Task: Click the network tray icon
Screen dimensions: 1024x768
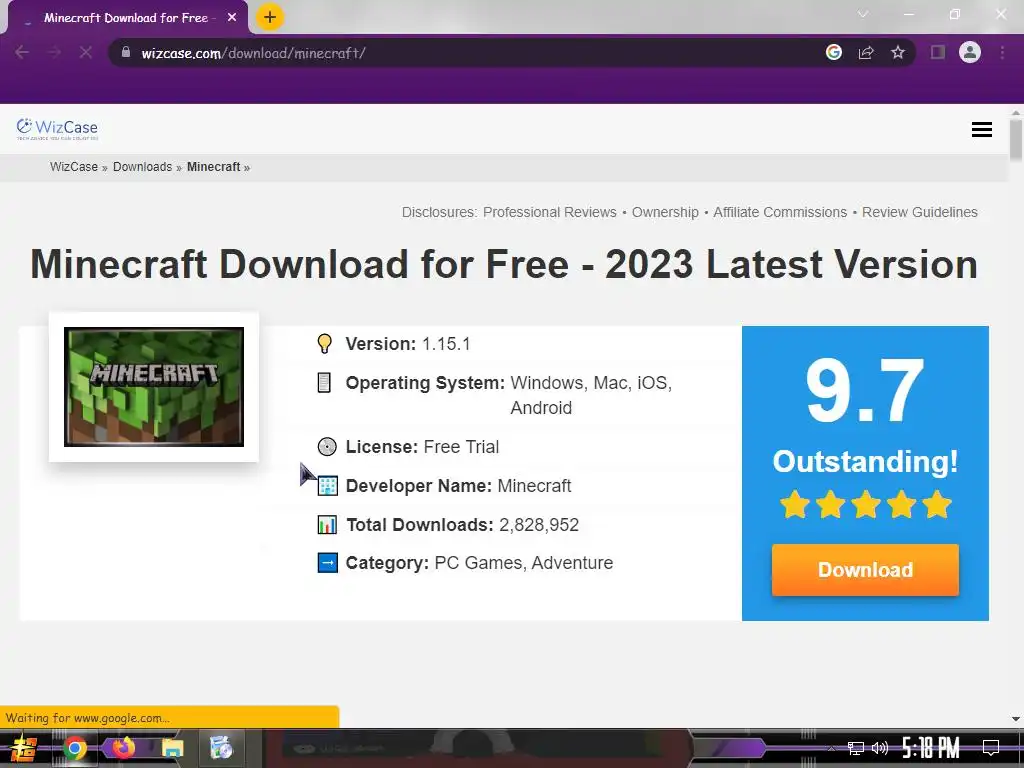Action: tap(856, 748)
